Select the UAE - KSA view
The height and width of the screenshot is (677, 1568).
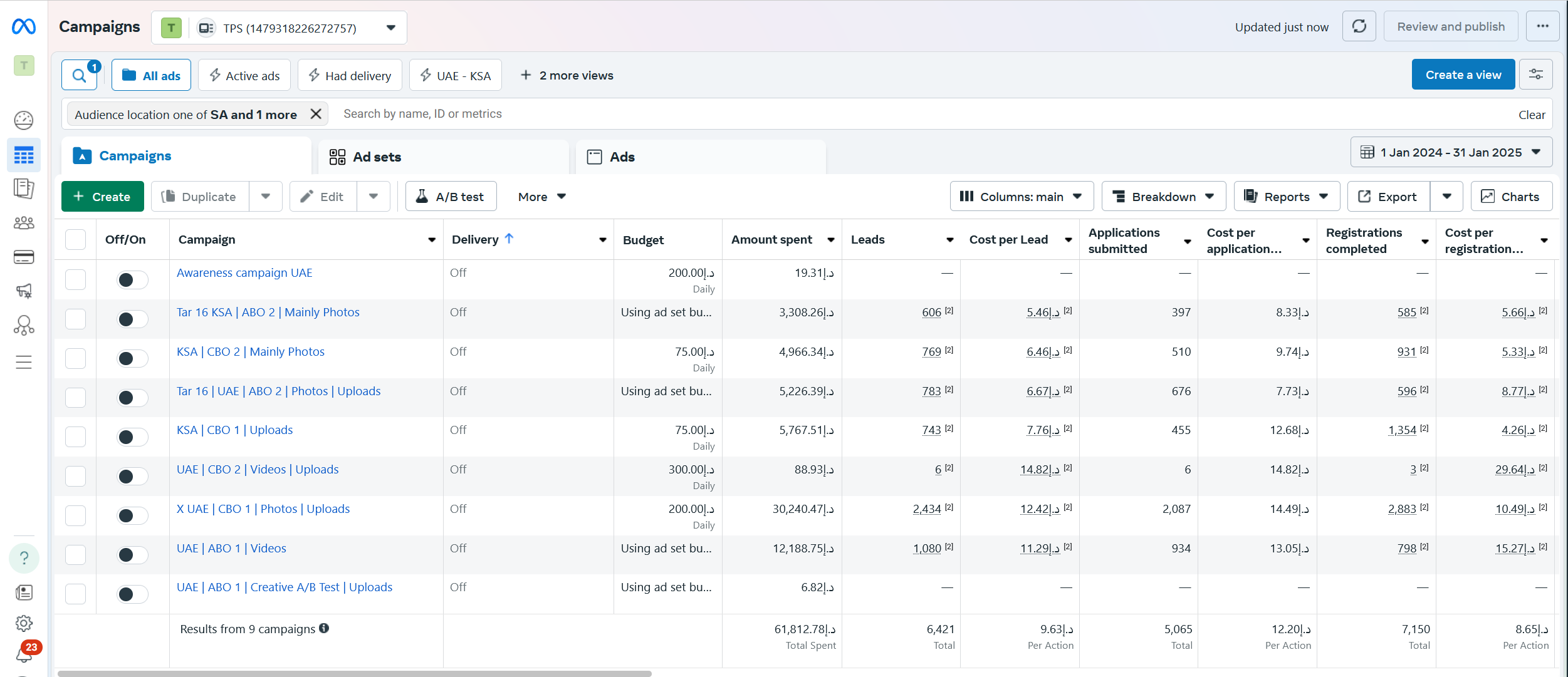[x=456, y=76]
